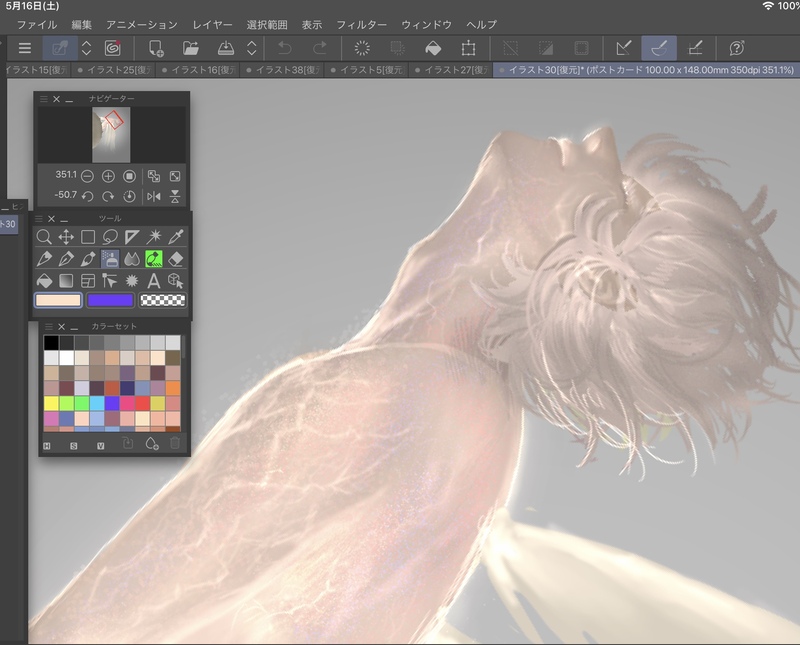Viewport: 800px width, 645px height.
Task: Select the brush tool
Action: 88,259
